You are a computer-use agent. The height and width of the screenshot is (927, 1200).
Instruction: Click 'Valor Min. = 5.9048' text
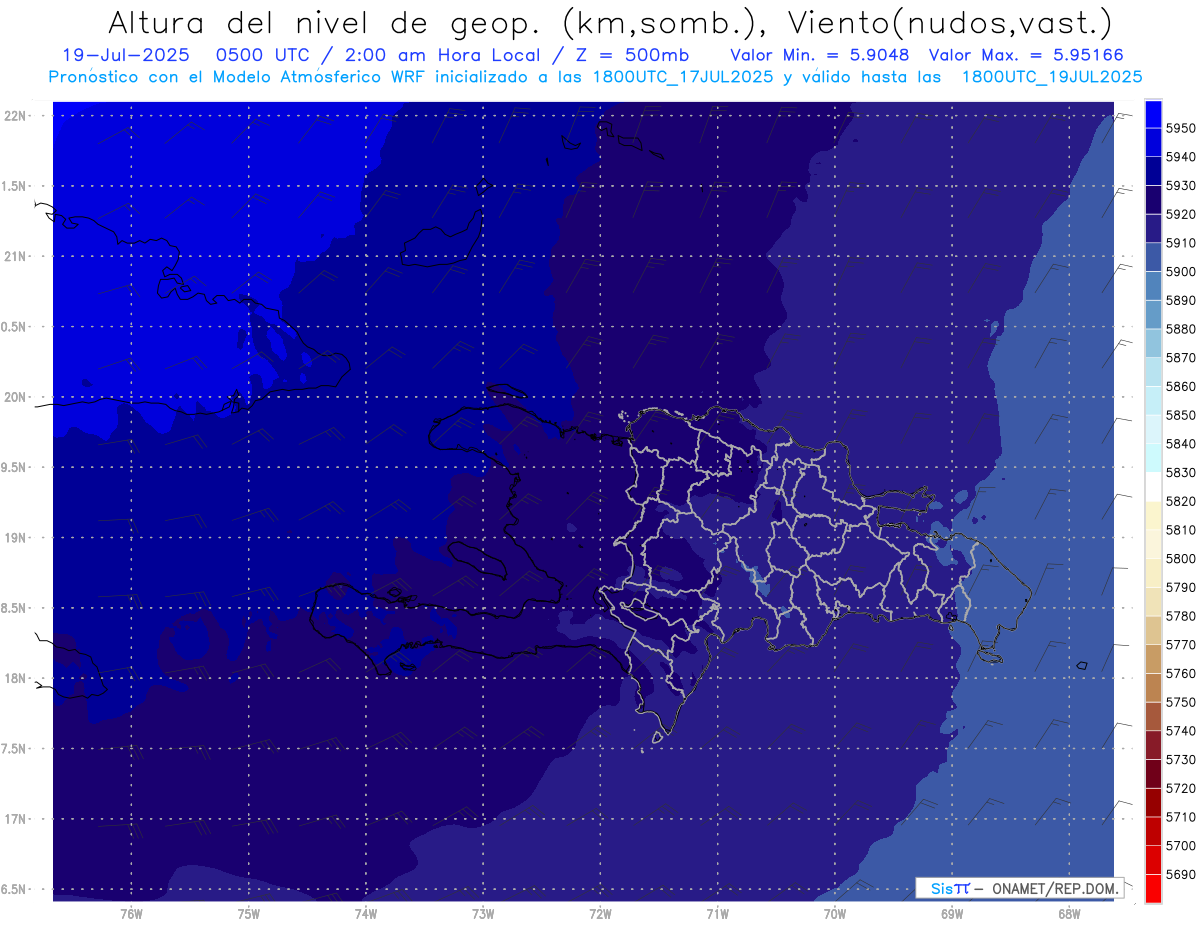tap(820, 56)
